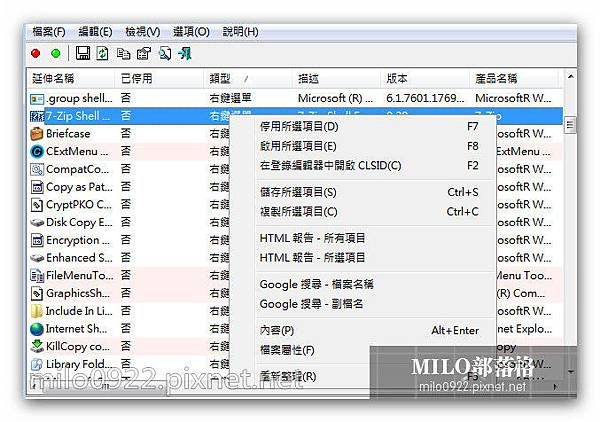Open the 說明(H) menu
This screenshot has width=600, height=422.
pos(241,32)
